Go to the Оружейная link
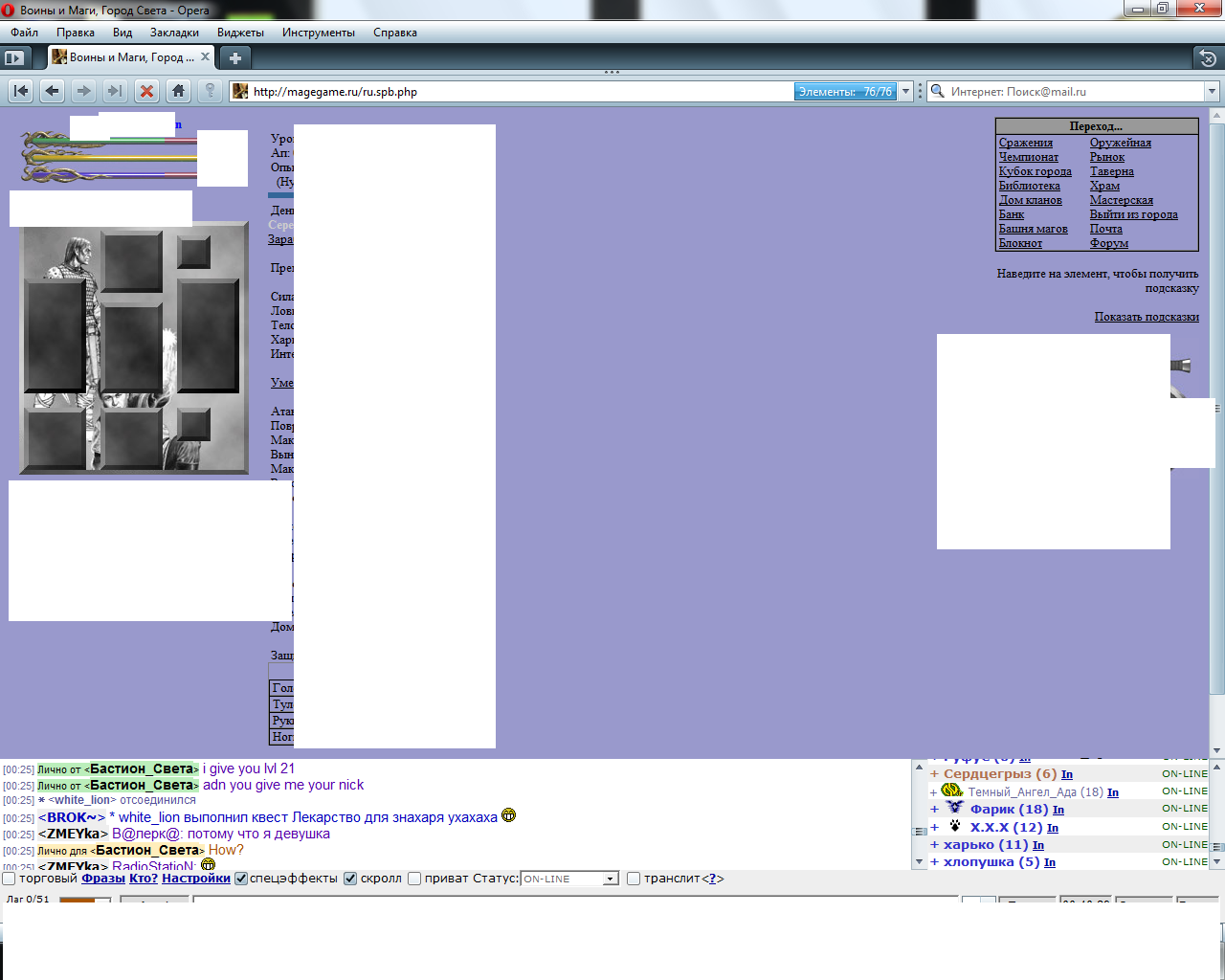The width and height of the screenshot is (1225, 980). 1120,143
